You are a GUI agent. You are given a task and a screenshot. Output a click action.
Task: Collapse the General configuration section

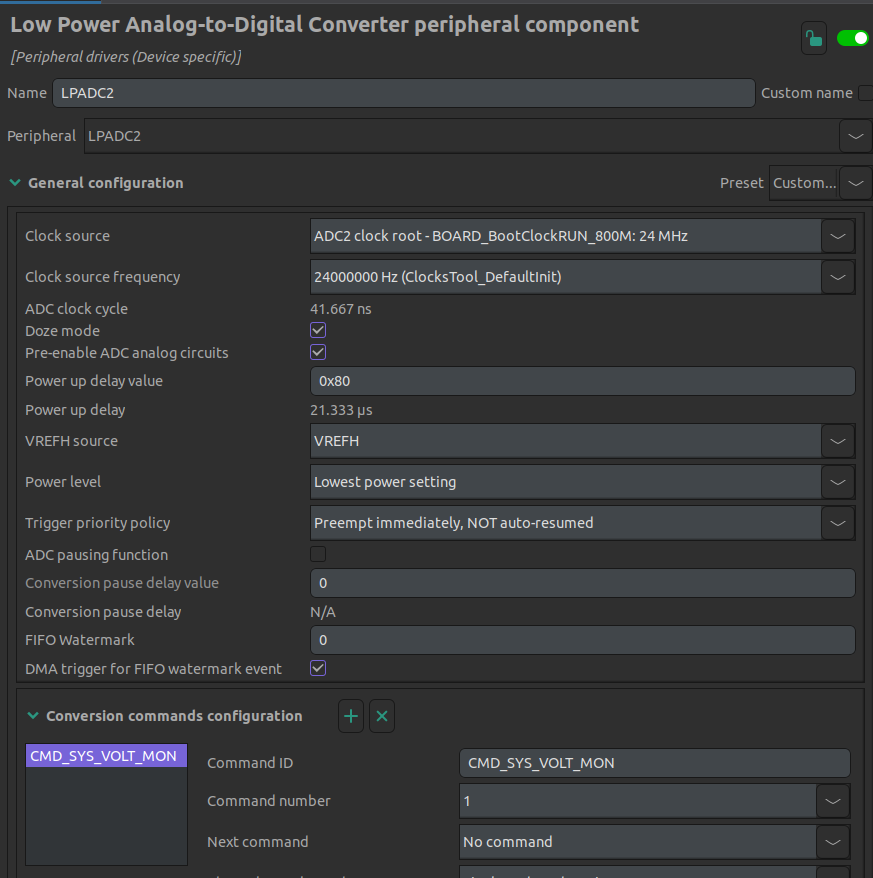[x=15, y=183]
